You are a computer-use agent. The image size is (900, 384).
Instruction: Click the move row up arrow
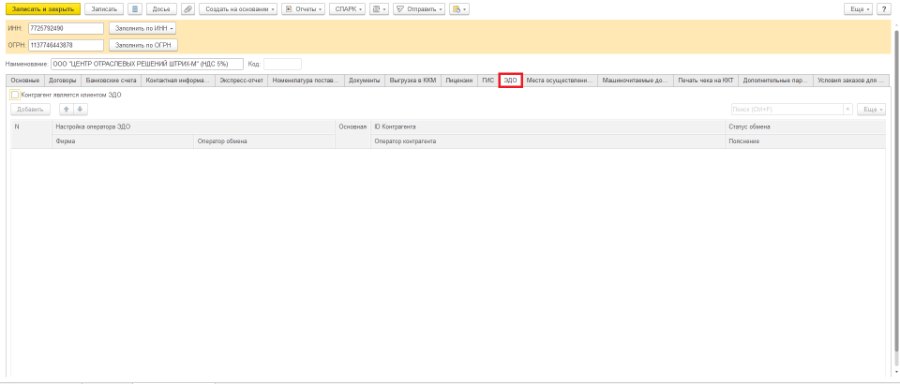pos(67,109)
